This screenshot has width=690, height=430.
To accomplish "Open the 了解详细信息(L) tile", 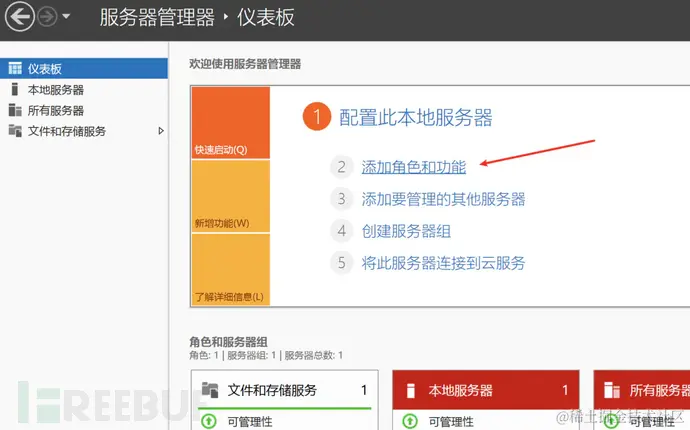I will click(231, 269).
